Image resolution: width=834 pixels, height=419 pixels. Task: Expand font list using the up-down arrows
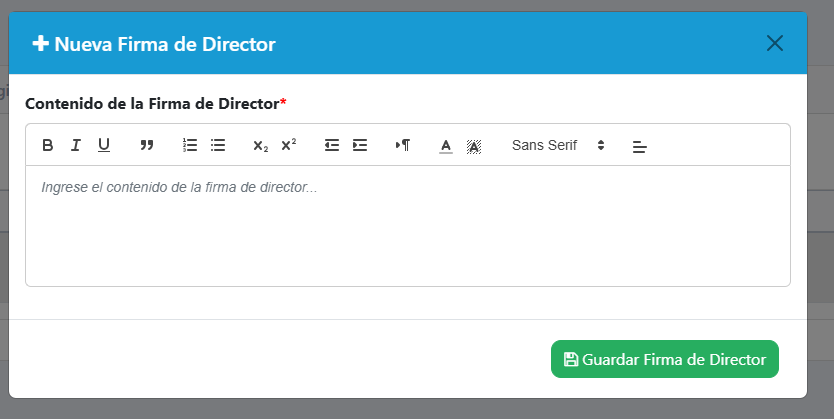(x=601, y=145)
